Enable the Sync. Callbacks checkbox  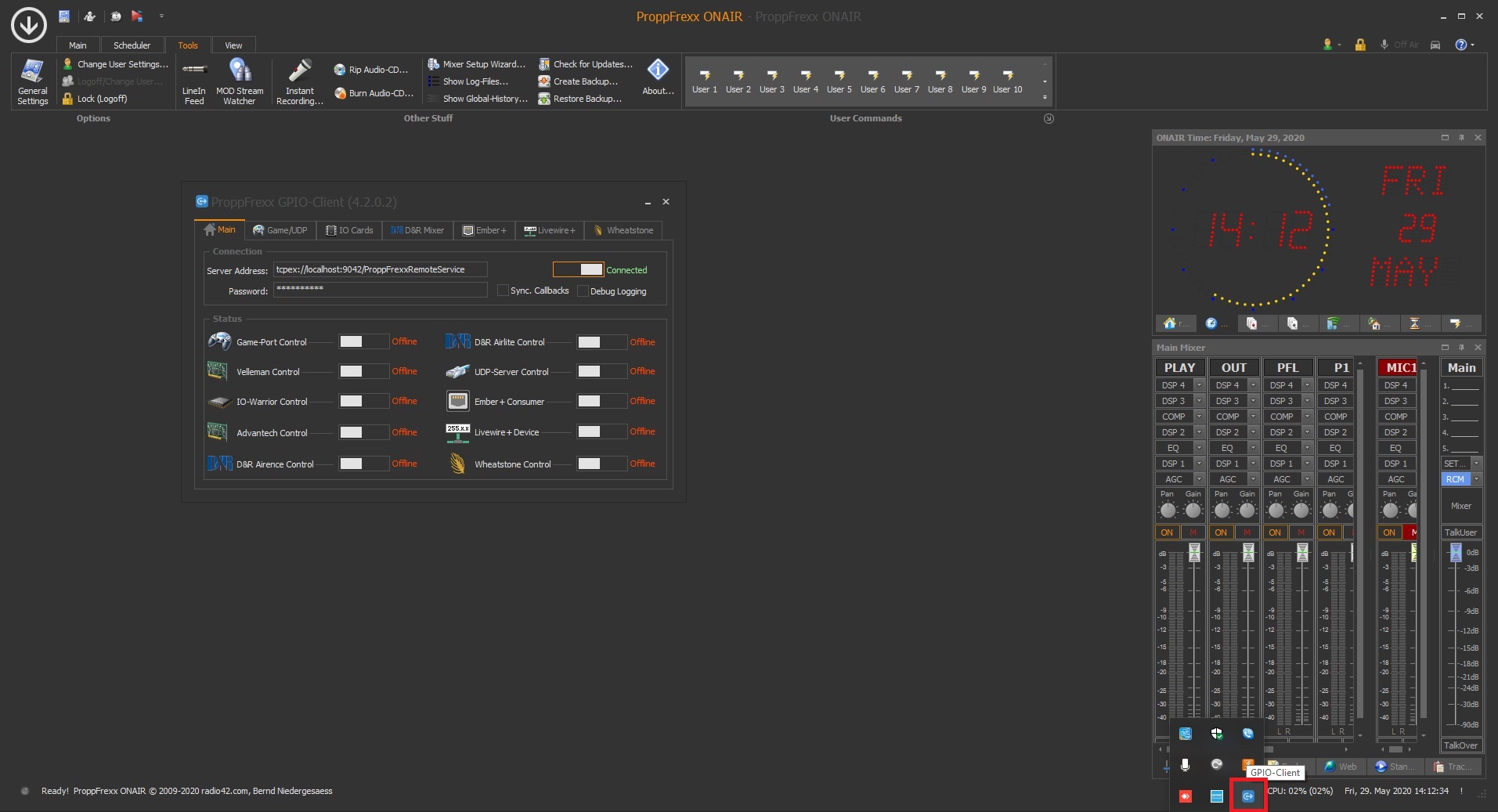(504, 291)
